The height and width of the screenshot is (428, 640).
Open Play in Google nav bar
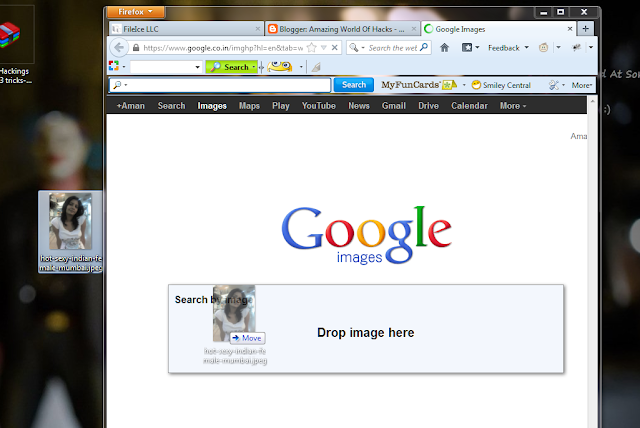point(281,106)
